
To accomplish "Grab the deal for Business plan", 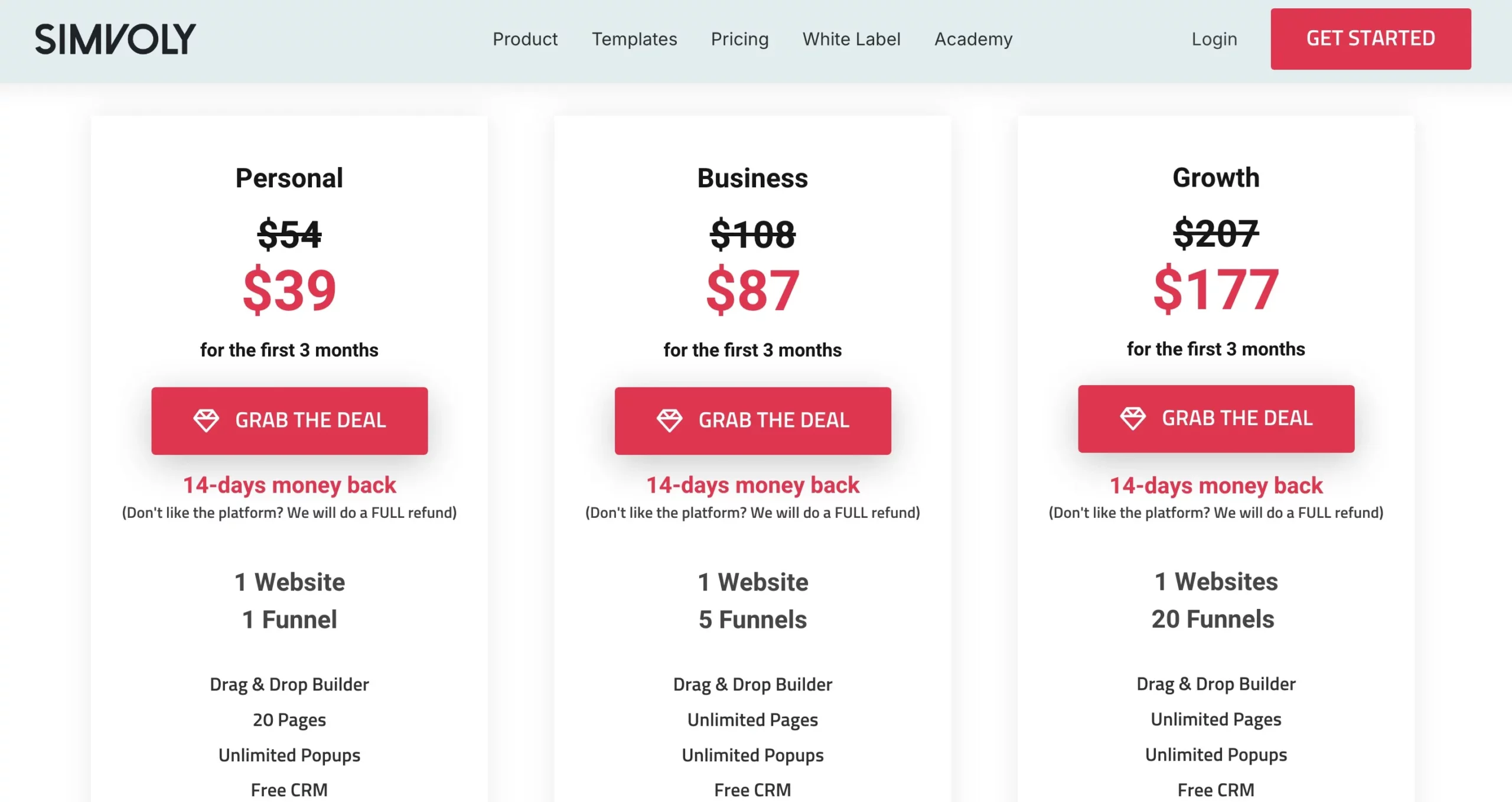I will coord(752,420).
